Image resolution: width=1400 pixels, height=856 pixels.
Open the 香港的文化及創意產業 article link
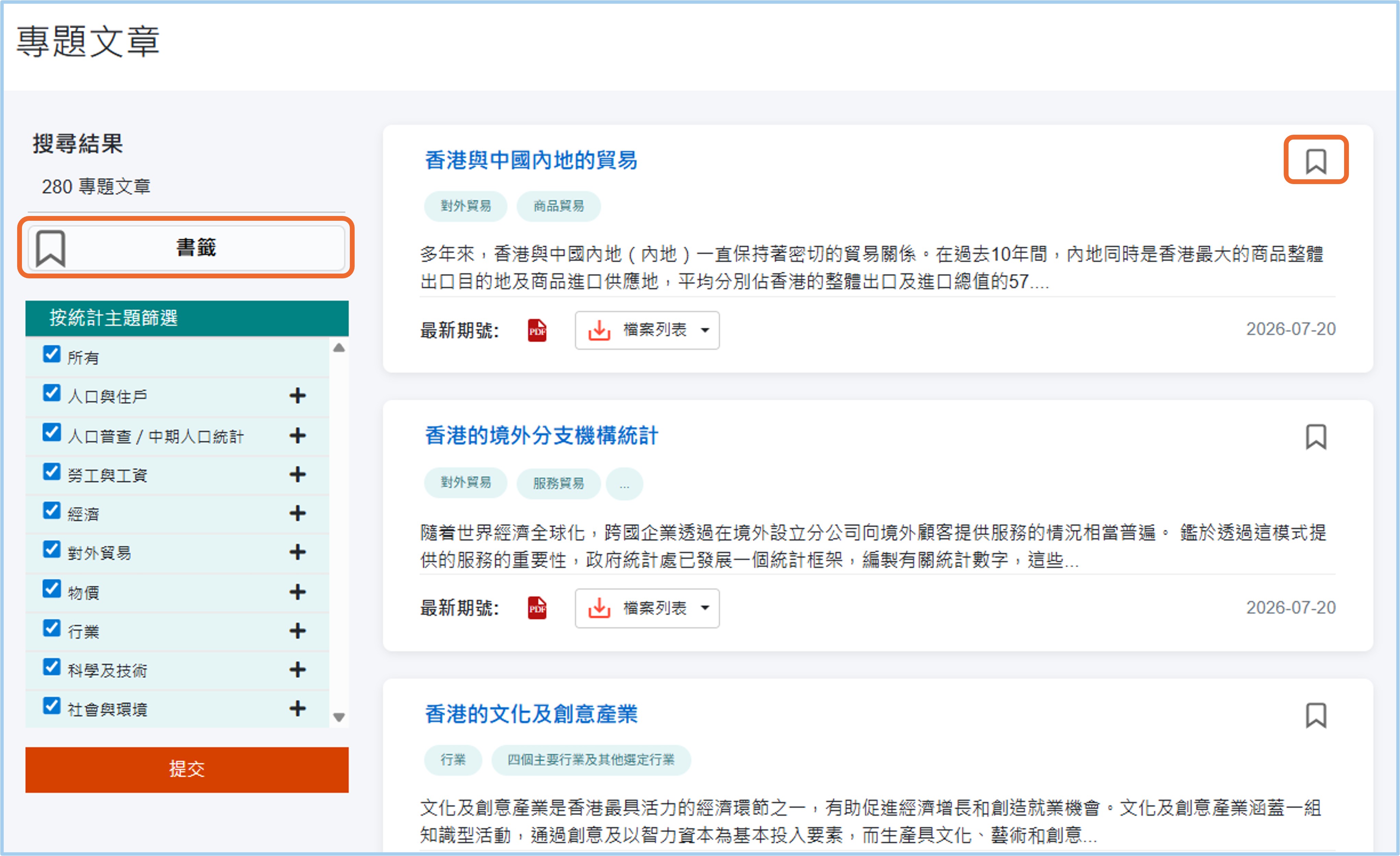[x=531, y=714]
